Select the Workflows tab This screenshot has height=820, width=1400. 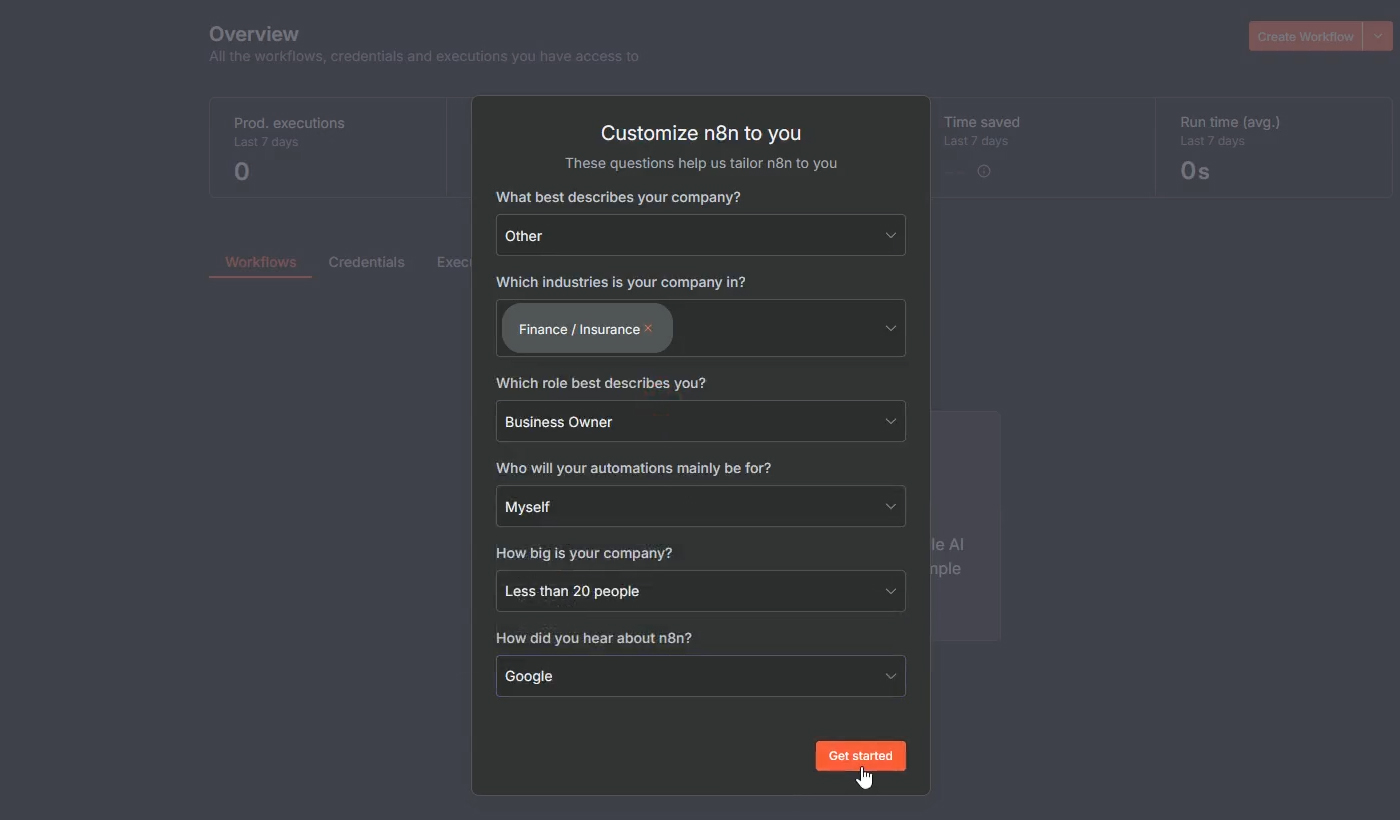(x=260, y=261)
